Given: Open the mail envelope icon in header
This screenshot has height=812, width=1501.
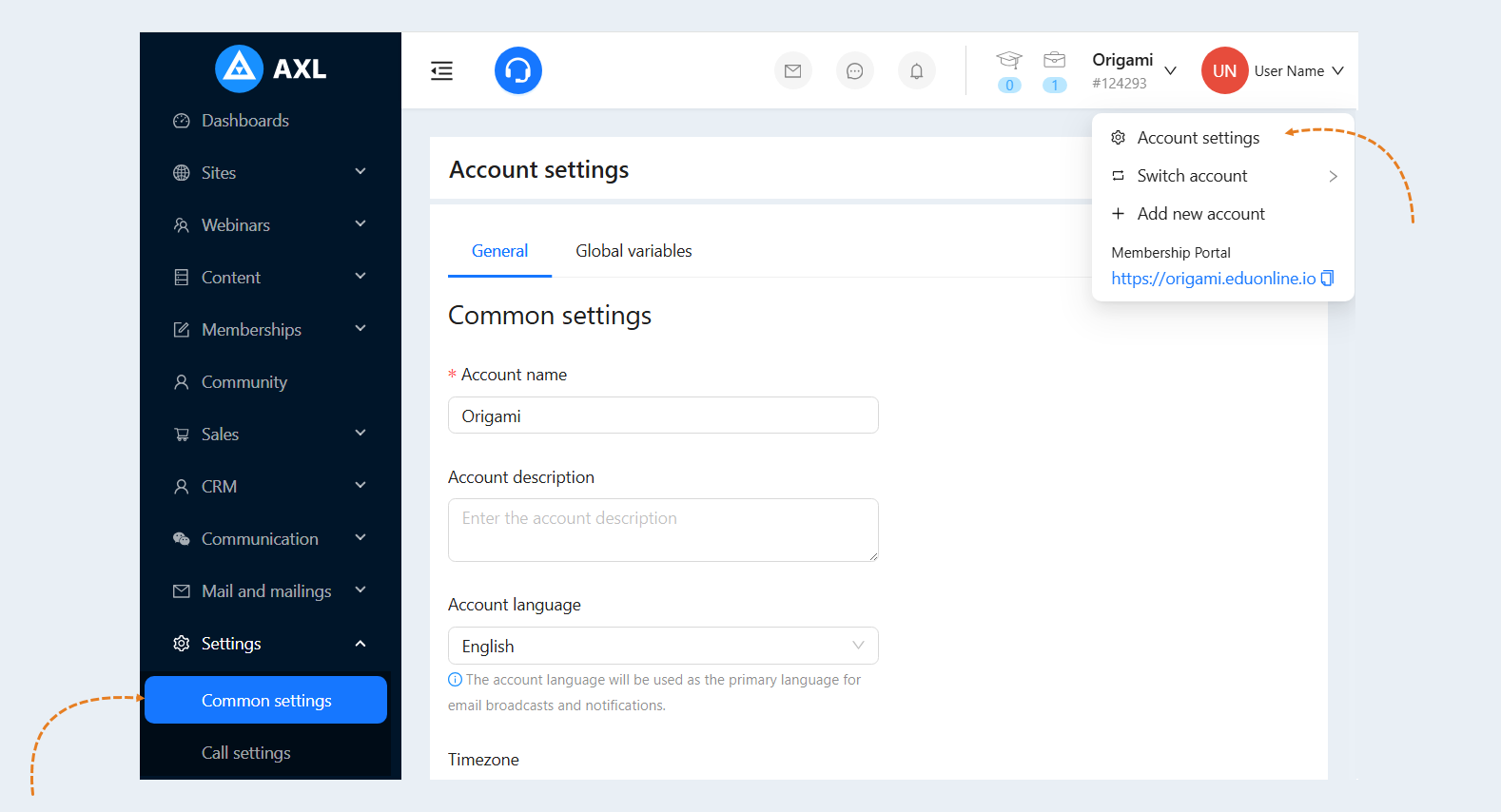Looking at the screenshot, I should [x=793, y=70].
